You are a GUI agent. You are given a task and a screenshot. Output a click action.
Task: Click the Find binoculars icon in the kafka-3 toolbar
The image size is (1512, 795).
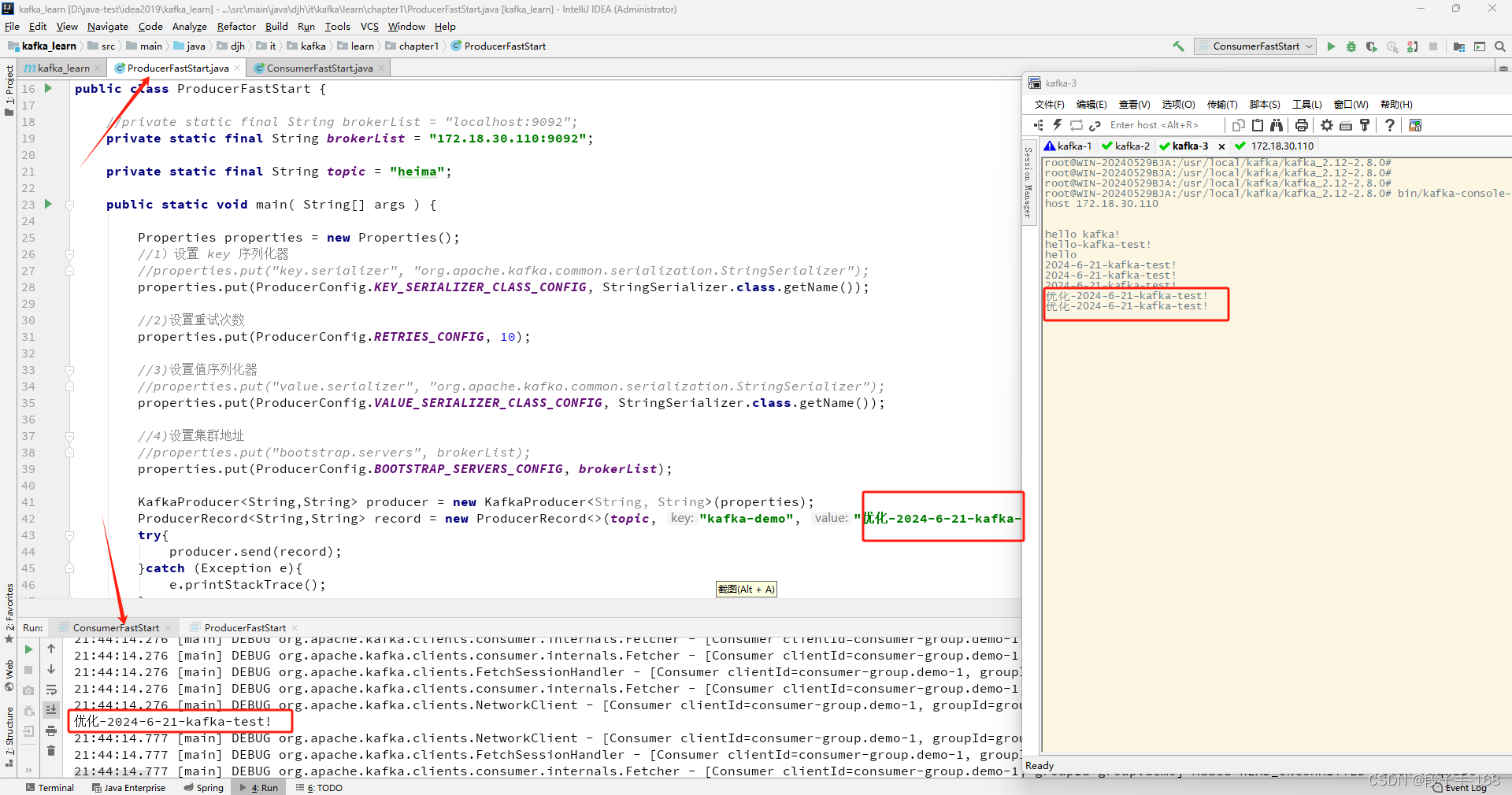(x=1277, y=125)
